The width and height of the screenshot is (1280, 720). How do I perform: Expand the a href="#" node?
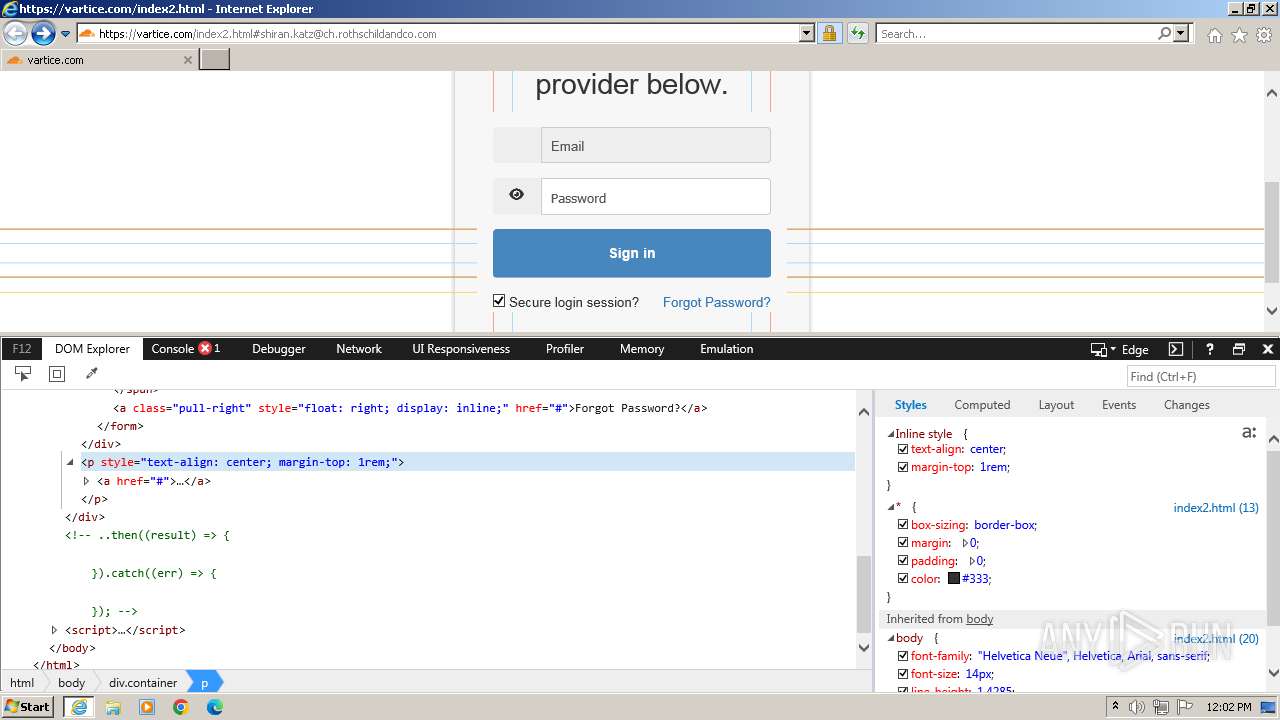click(86, 481)
